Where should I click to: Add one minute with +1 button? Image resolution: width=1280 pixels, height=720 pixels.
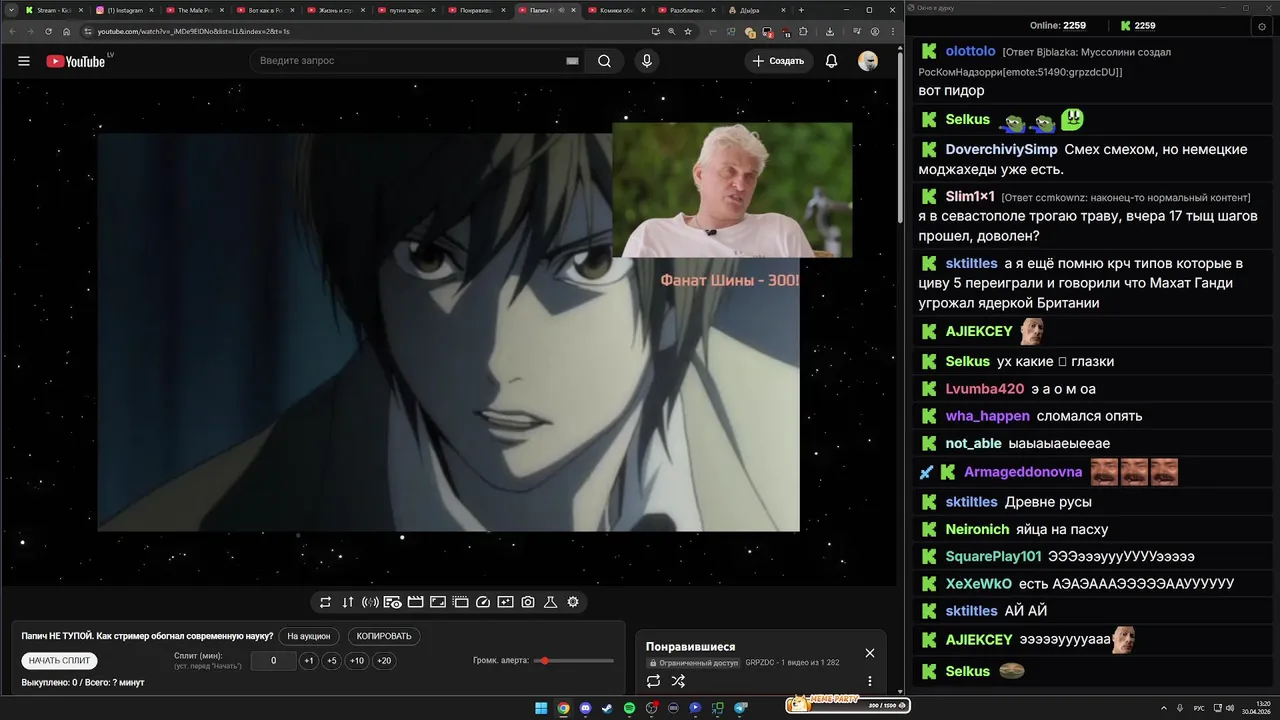[x=309, y=661]
